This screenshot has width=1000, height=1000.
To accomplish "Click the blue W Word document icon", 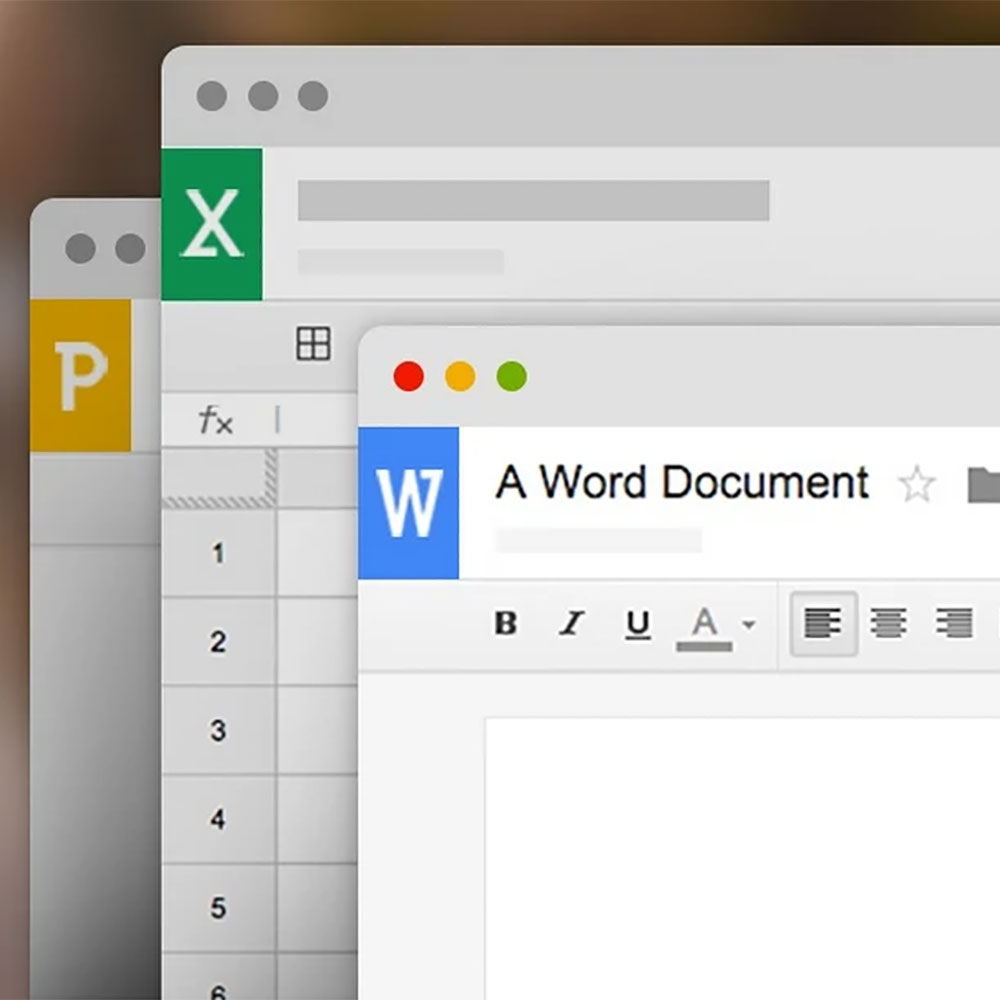I will 408,503.
